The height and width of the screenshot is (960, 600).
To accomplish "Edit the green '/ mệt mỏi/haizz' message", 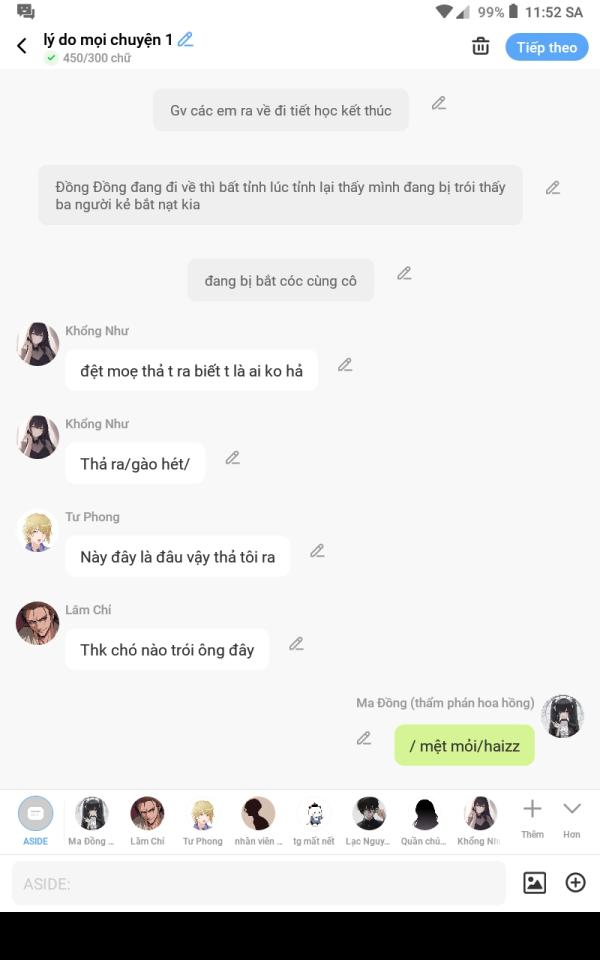I will (x=364, y=738).
